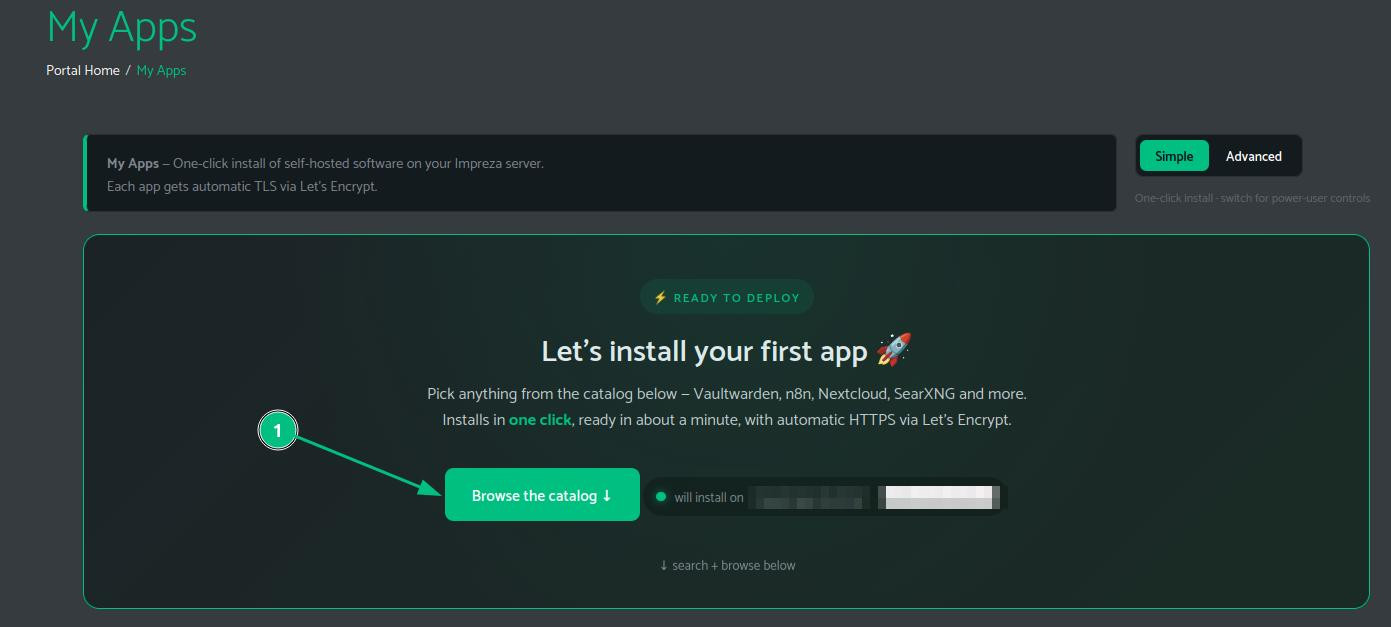Screen dimensions: 1391x627
Task: Click the highlighted 'one click' text
Action: pyautogui.click(x=540, y=420)
